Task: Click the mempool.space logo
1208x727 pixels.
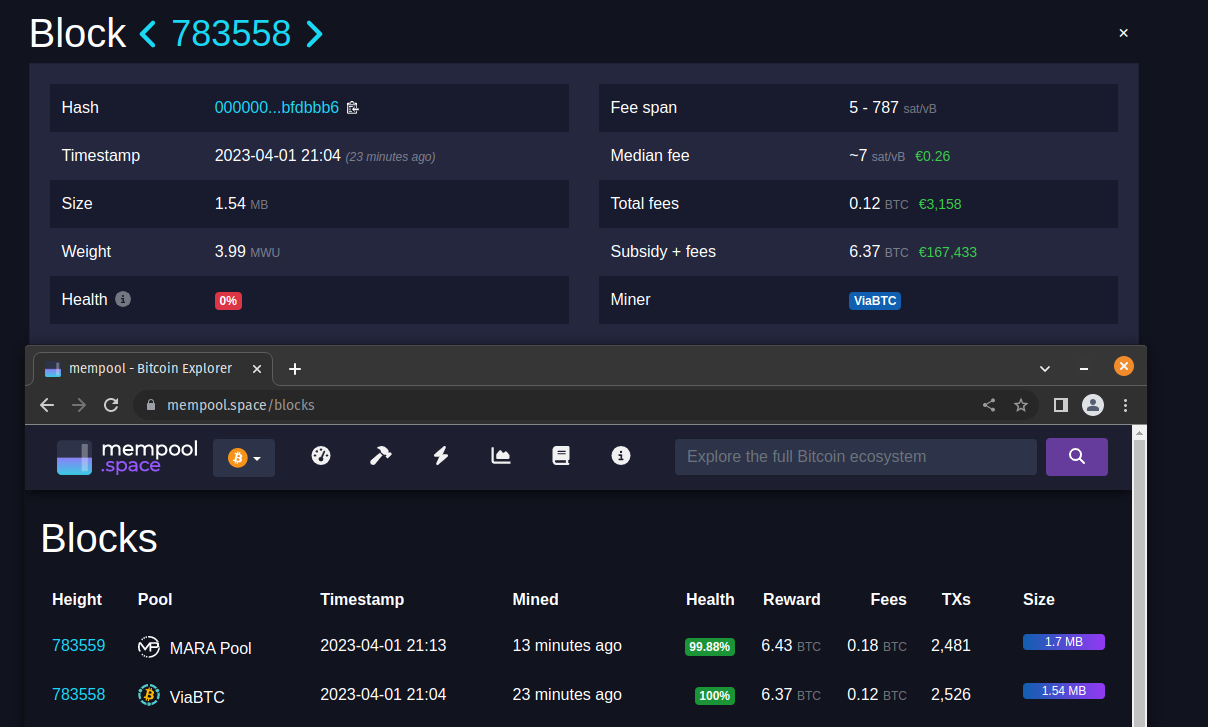Action: (126, 456)
